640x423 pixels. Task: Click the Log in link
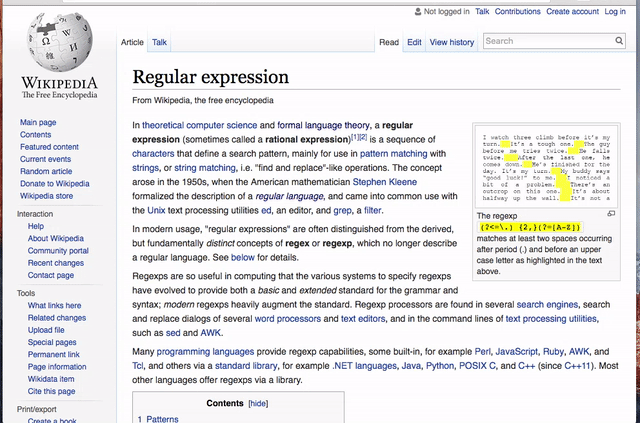point(615,11)
